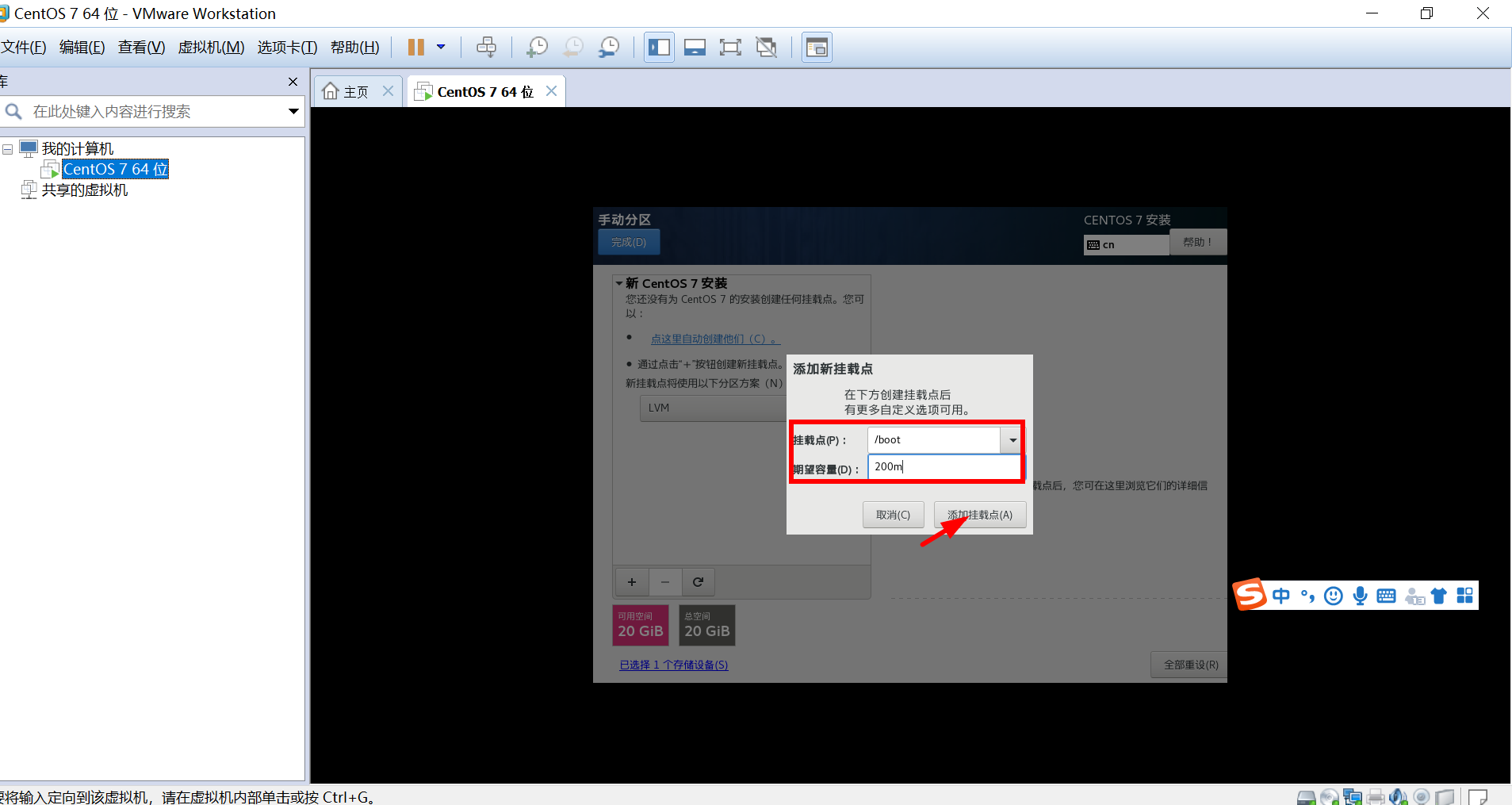Click the Sogou input method logo

(1250, 595)
